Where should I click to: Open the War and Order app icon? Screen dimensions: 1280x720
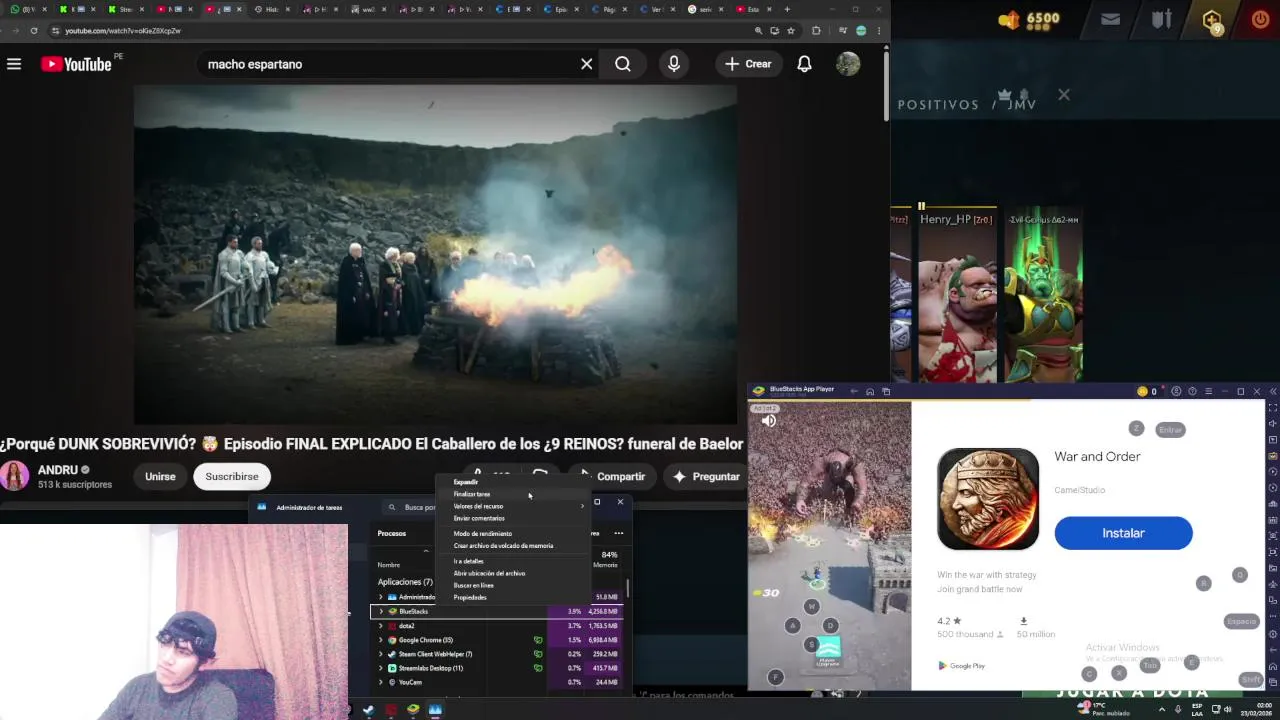tap(988, 499)
